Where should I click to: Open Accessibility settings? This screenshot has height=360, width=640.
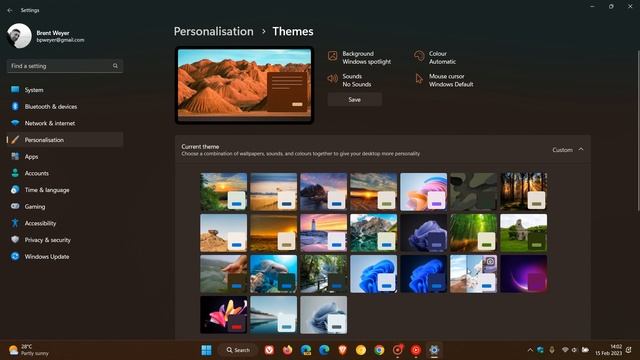coord(64,223)
